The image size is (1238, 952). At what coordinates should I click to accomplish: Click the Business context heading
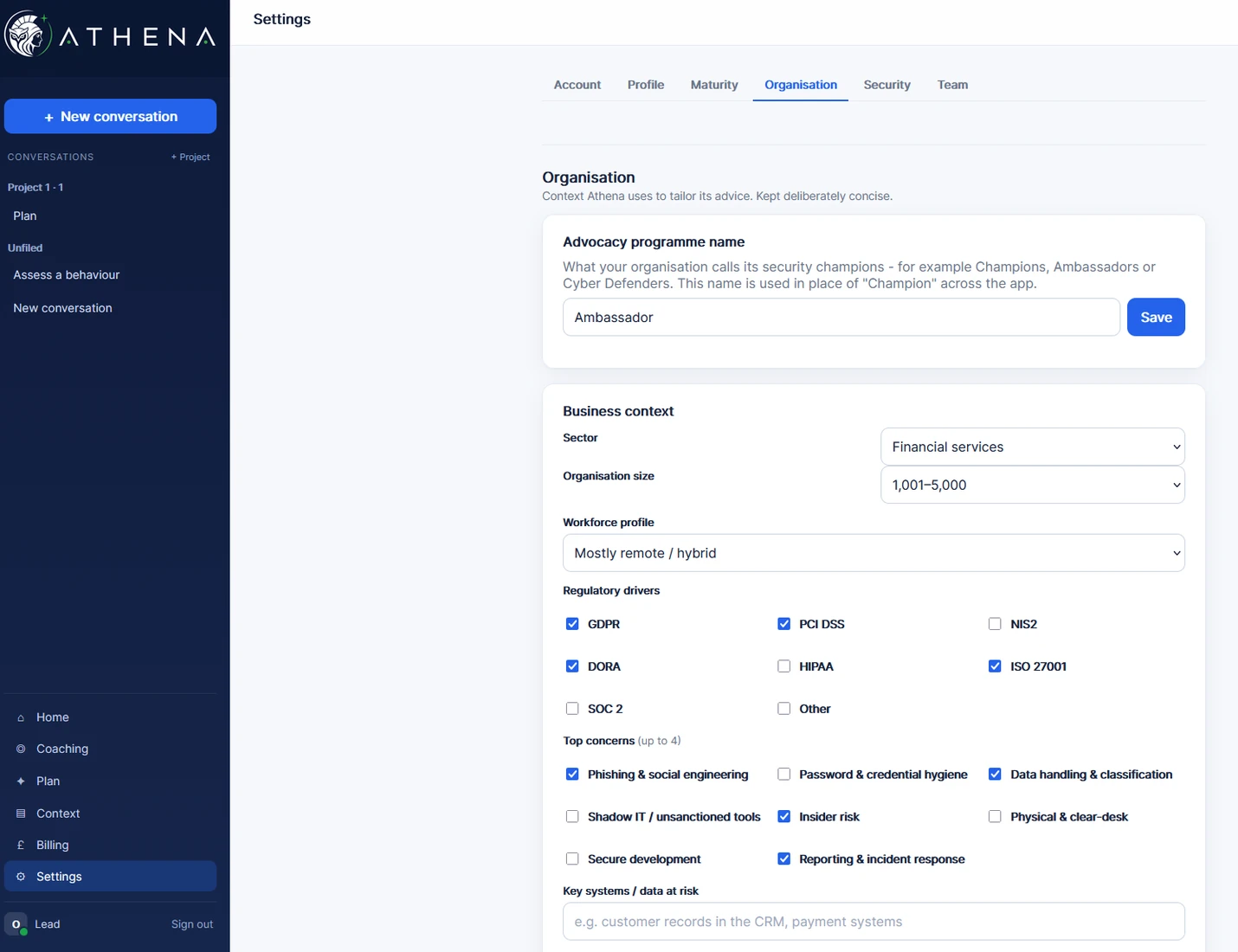(x=618, y=411)
